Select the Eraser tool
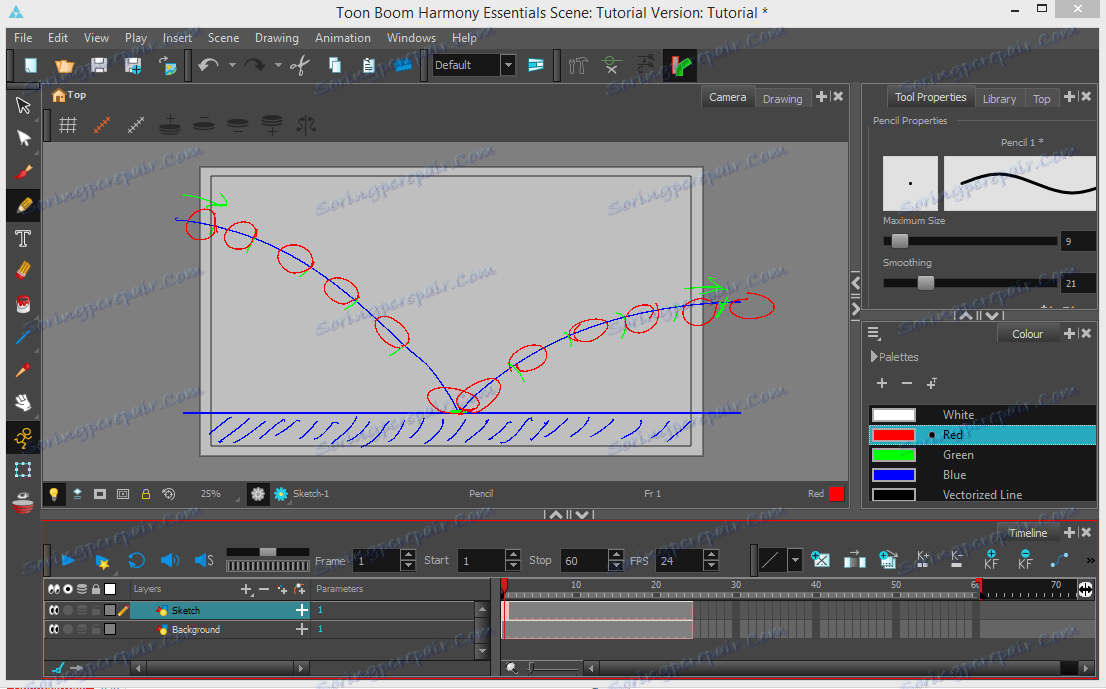The height and width of the screenshot is (689, 1106). pos(24,271)
